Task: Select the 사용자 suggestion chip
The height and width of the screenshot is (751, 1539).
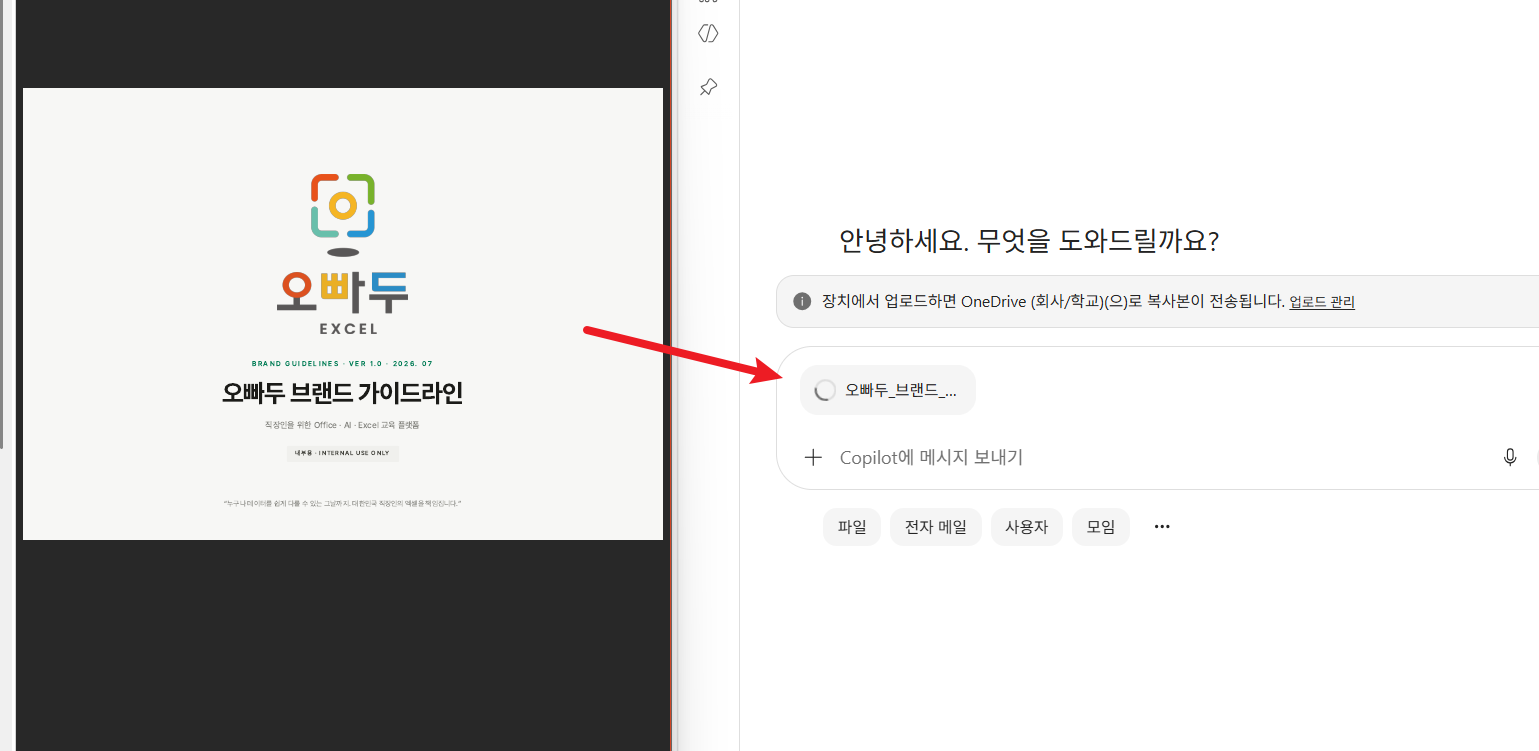Action: [x=1027, y=527]
